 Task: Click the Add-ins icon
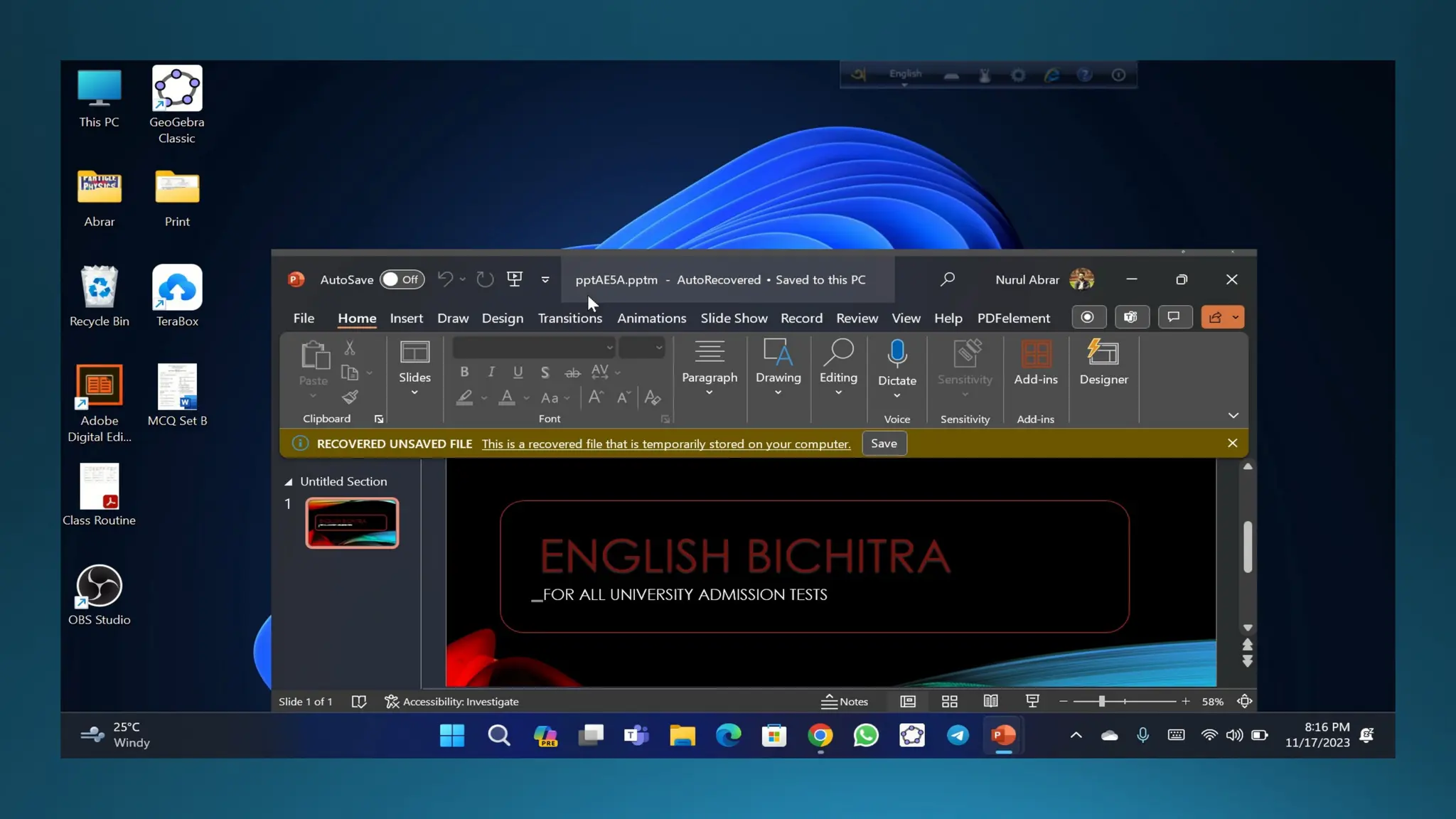click(1035, 353)
